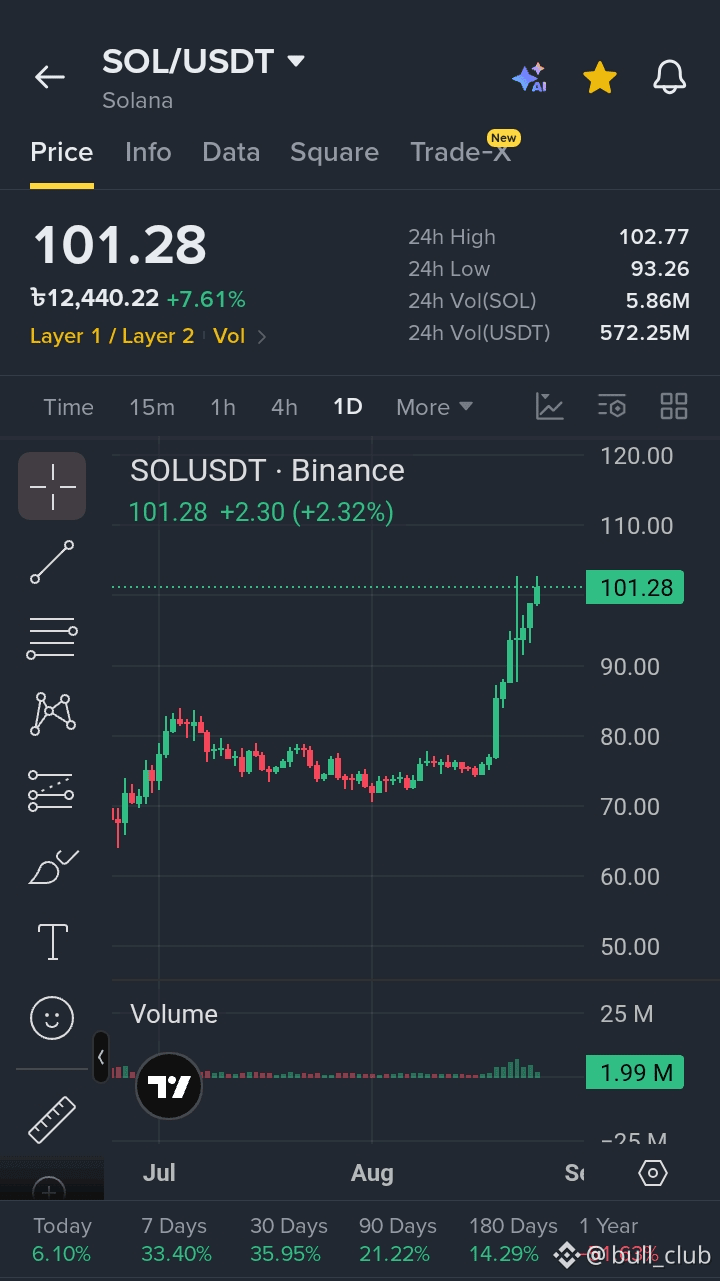720x1281 pixels.
Task: Click the SOLUSDT · Binance chart title
Action: pos(267,471)
